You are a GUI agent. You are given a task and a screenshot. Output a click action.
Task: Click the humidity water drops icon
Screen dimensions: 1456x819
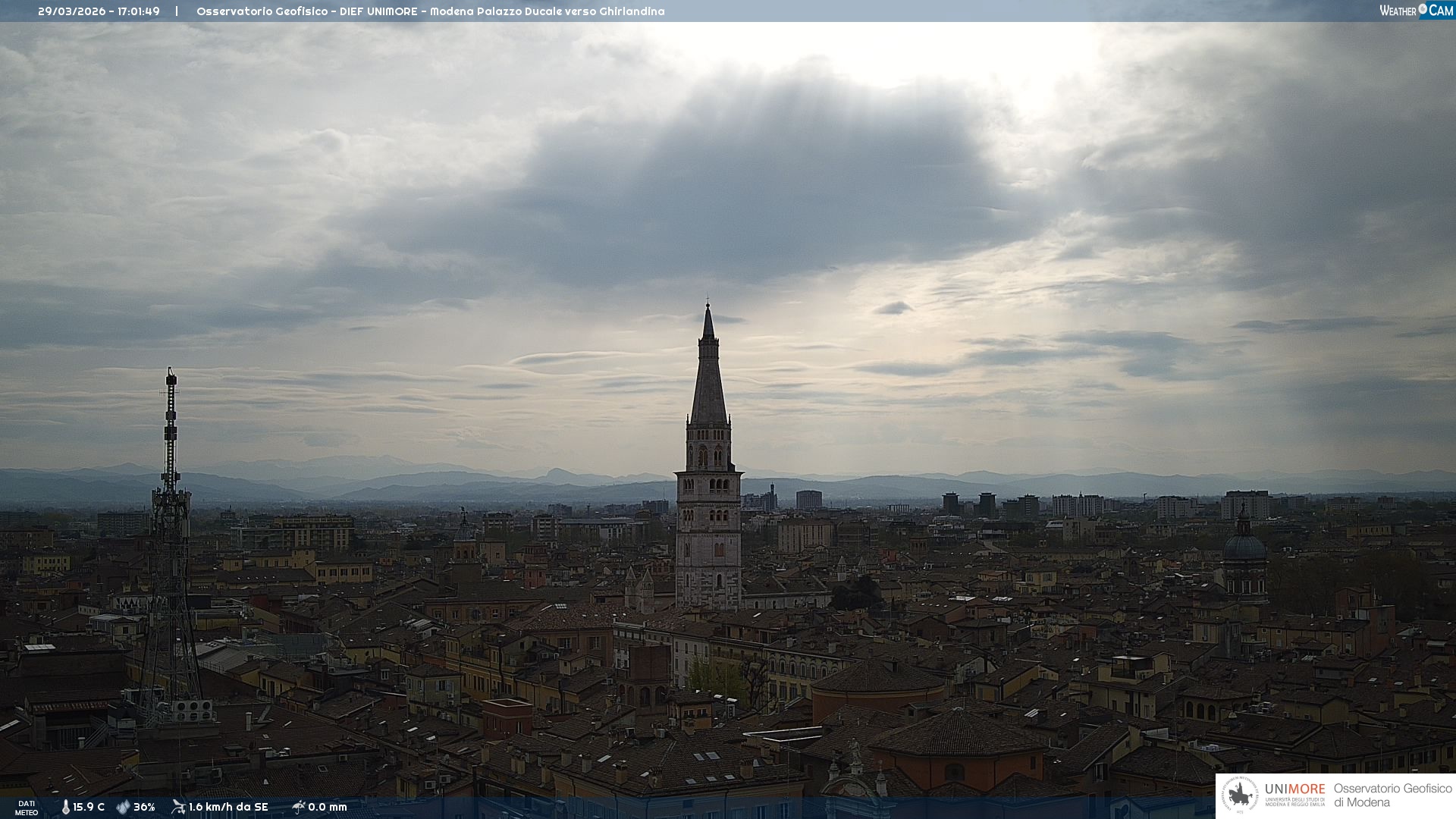(123, 808)
